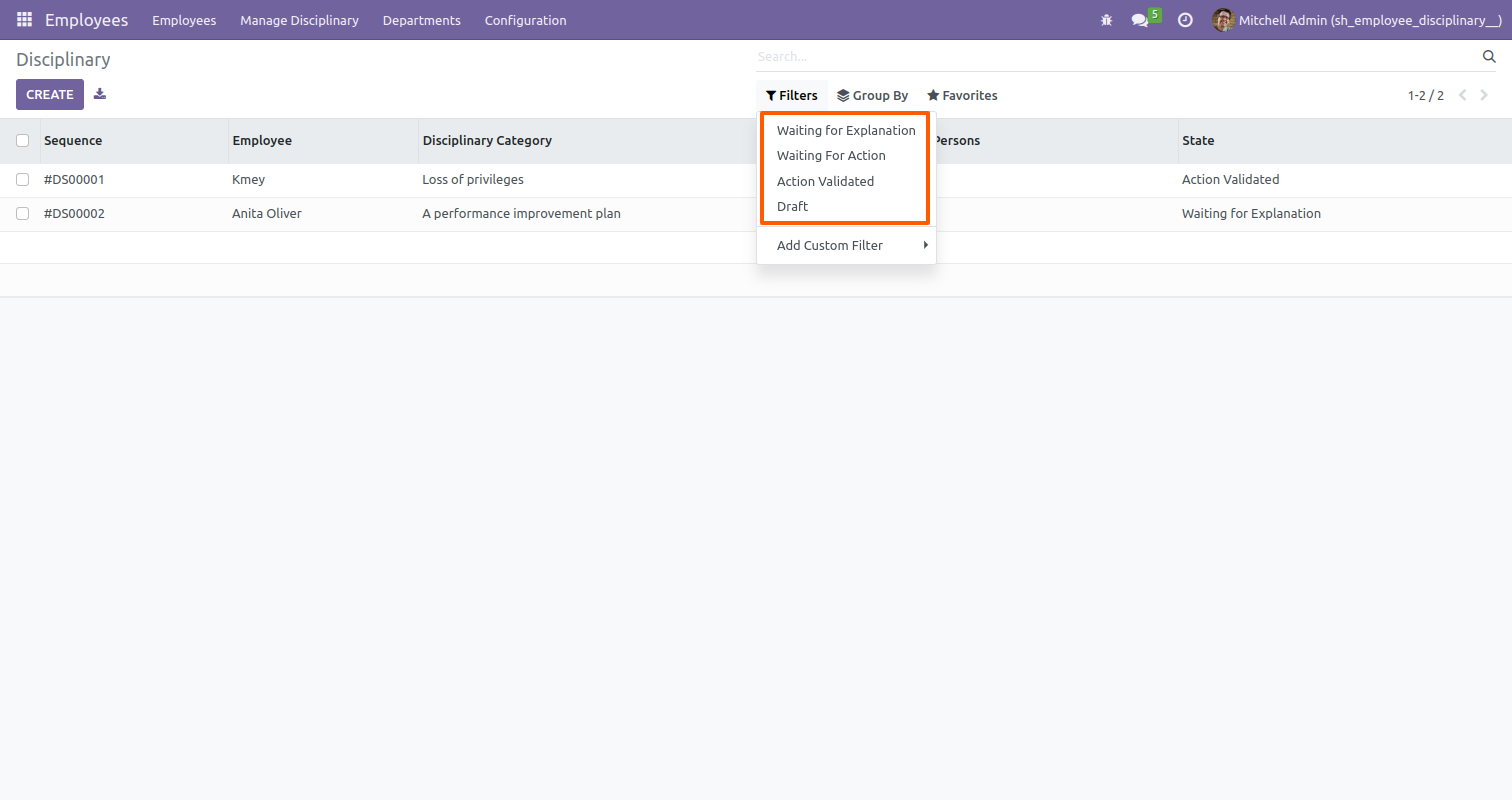This screenshot has width=1512, height=800.
Task: Click the debug bug icon
Action: tap(1106, 20)
